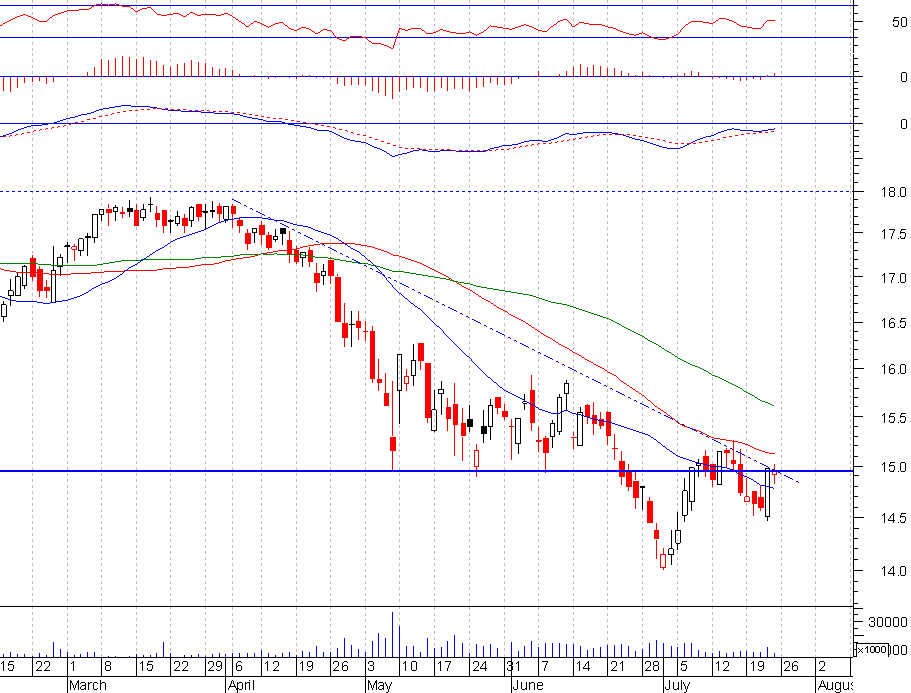Click the 17.0 price axis label

(x=894, y=279)
